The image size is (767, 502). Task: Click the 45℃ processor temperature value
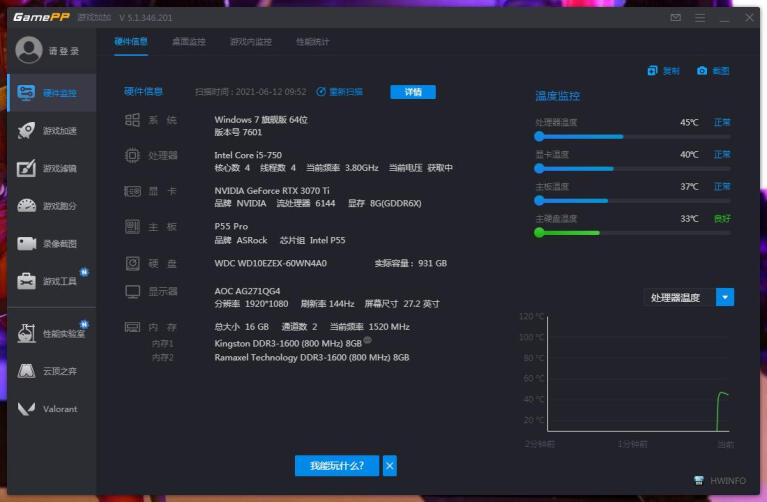point(689,122)
